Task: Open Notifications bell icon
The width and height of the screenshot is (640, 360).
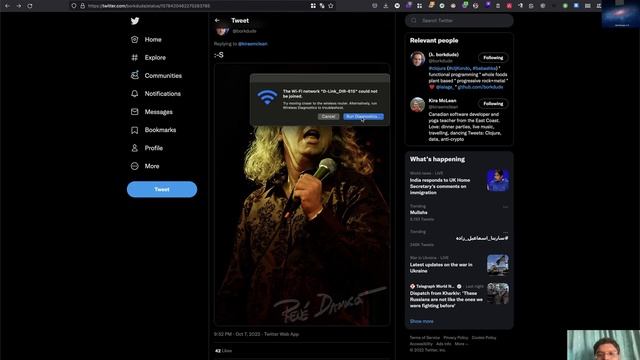Action: (135, 93)
